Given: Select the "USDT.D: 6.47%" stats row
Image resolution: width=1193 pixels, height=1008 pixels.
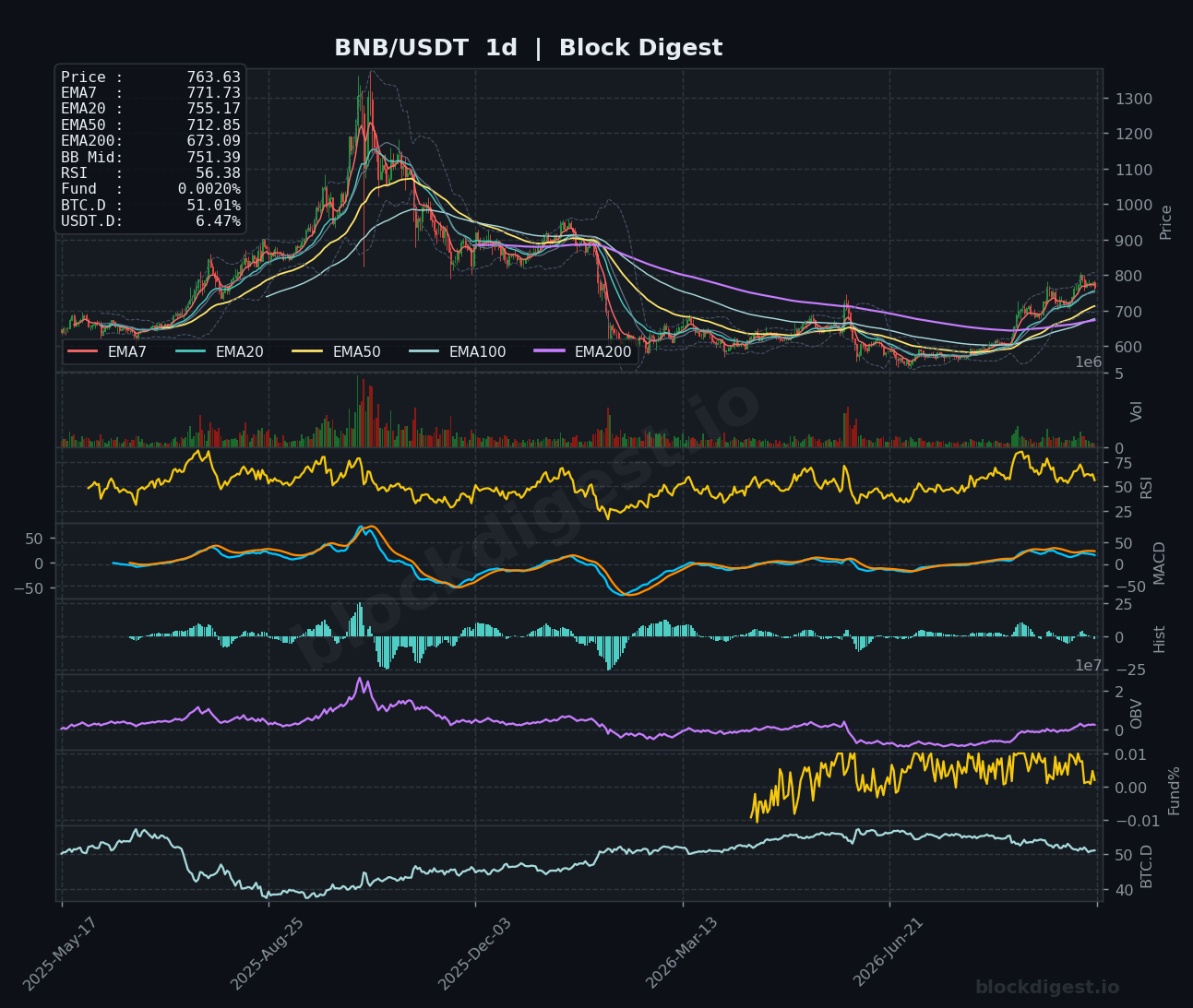Looking at the screenshot, I should coord(150,221).
